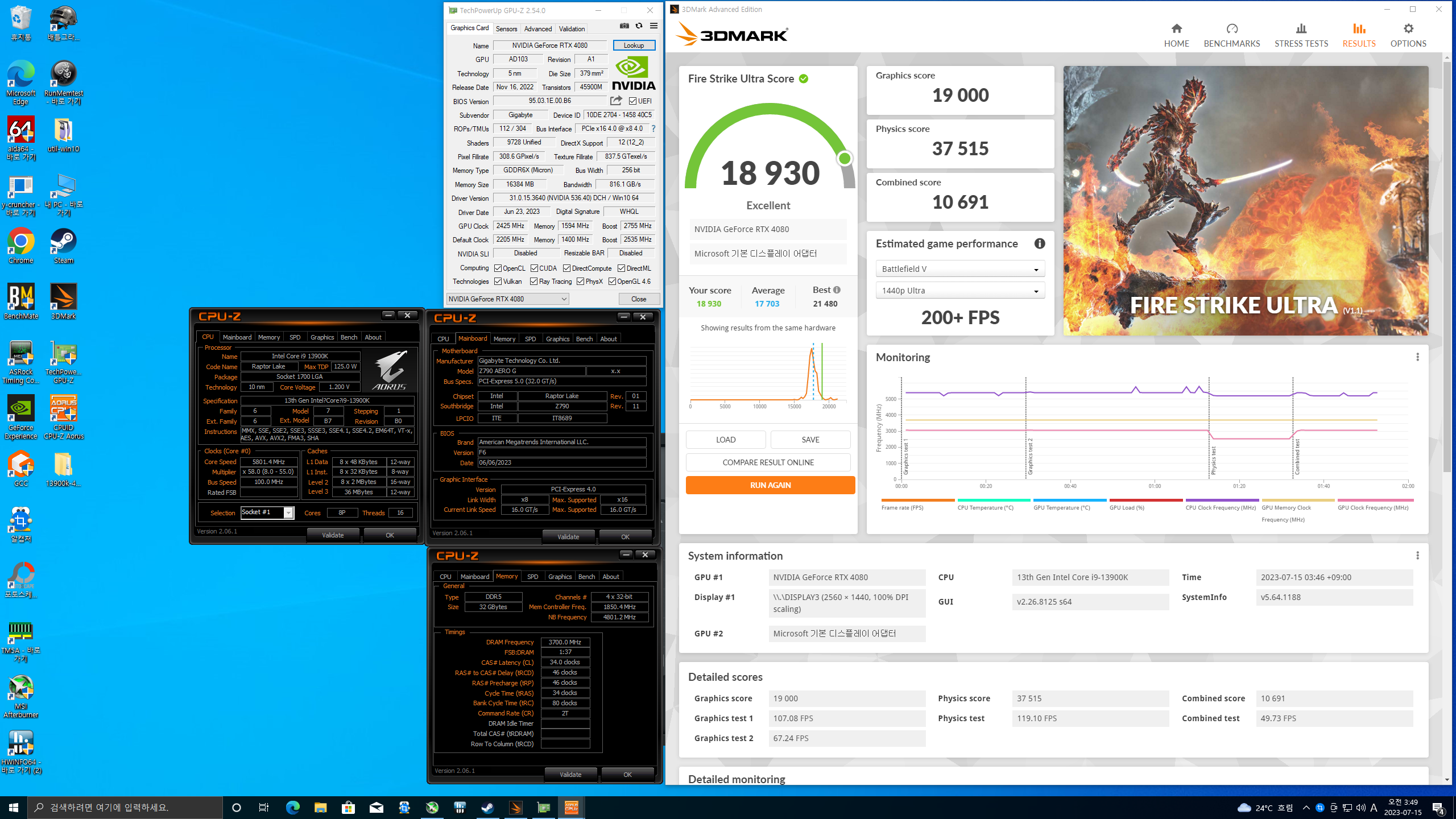Screen dimensions: 1456x819
Task: Select the 3DMark desktop shortcut
Action: (63, 302)
